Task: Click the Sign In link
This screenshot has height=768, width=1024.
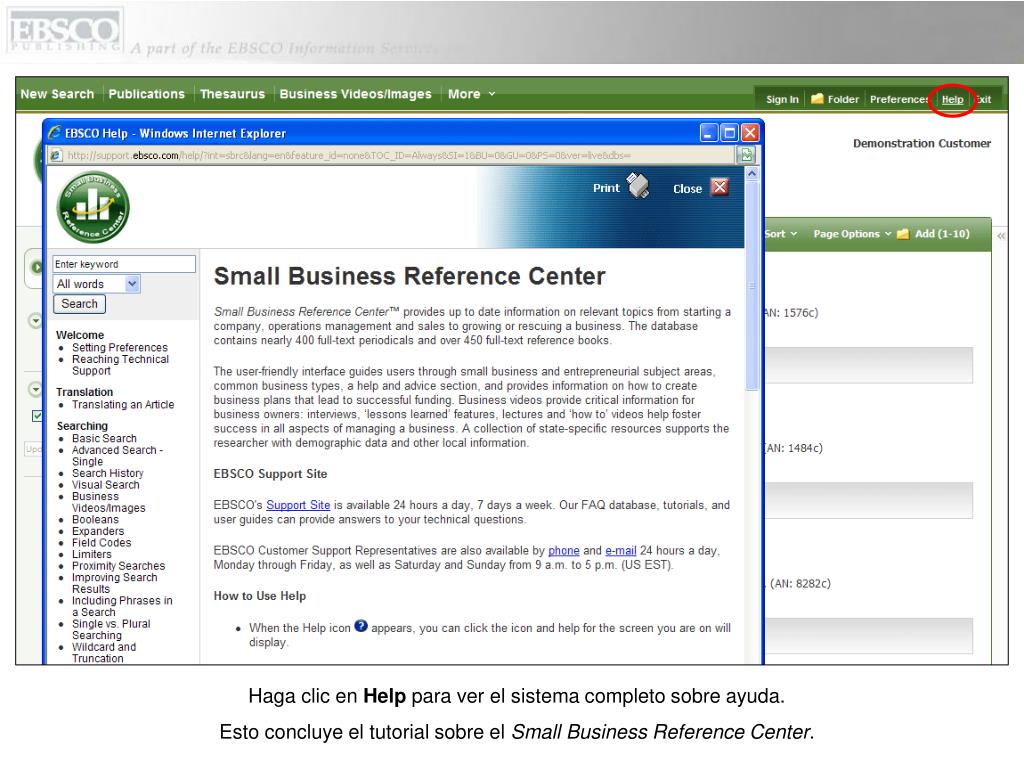Action: tap(782, 99)
